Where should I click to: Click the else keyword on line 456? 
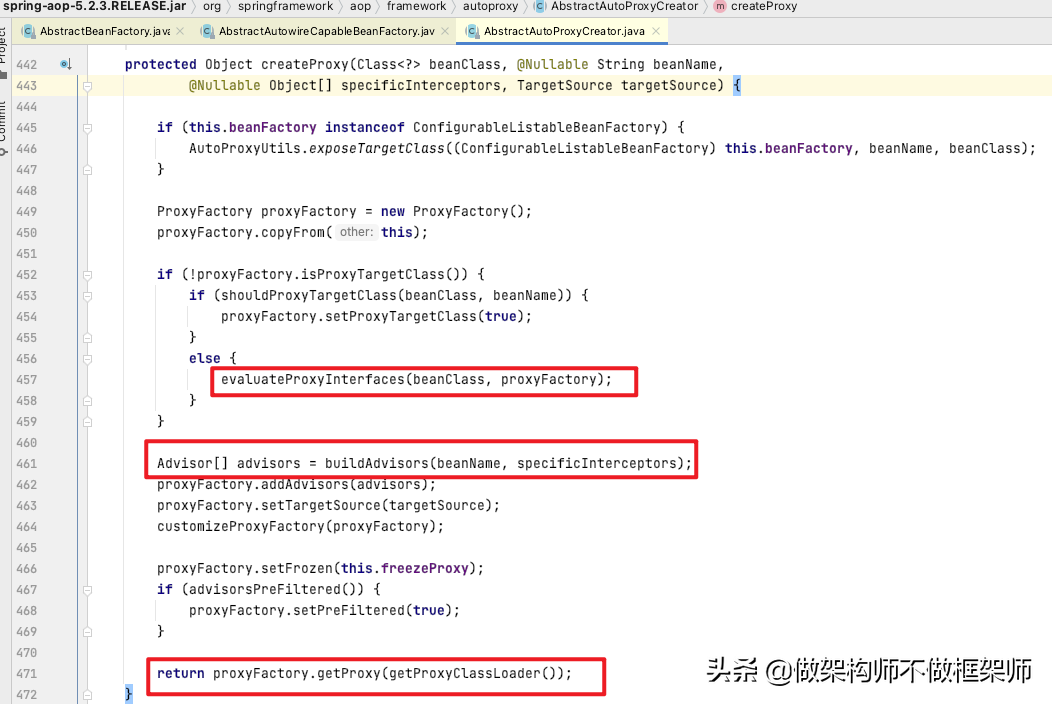pyautogui.click(x=205, y=358)
